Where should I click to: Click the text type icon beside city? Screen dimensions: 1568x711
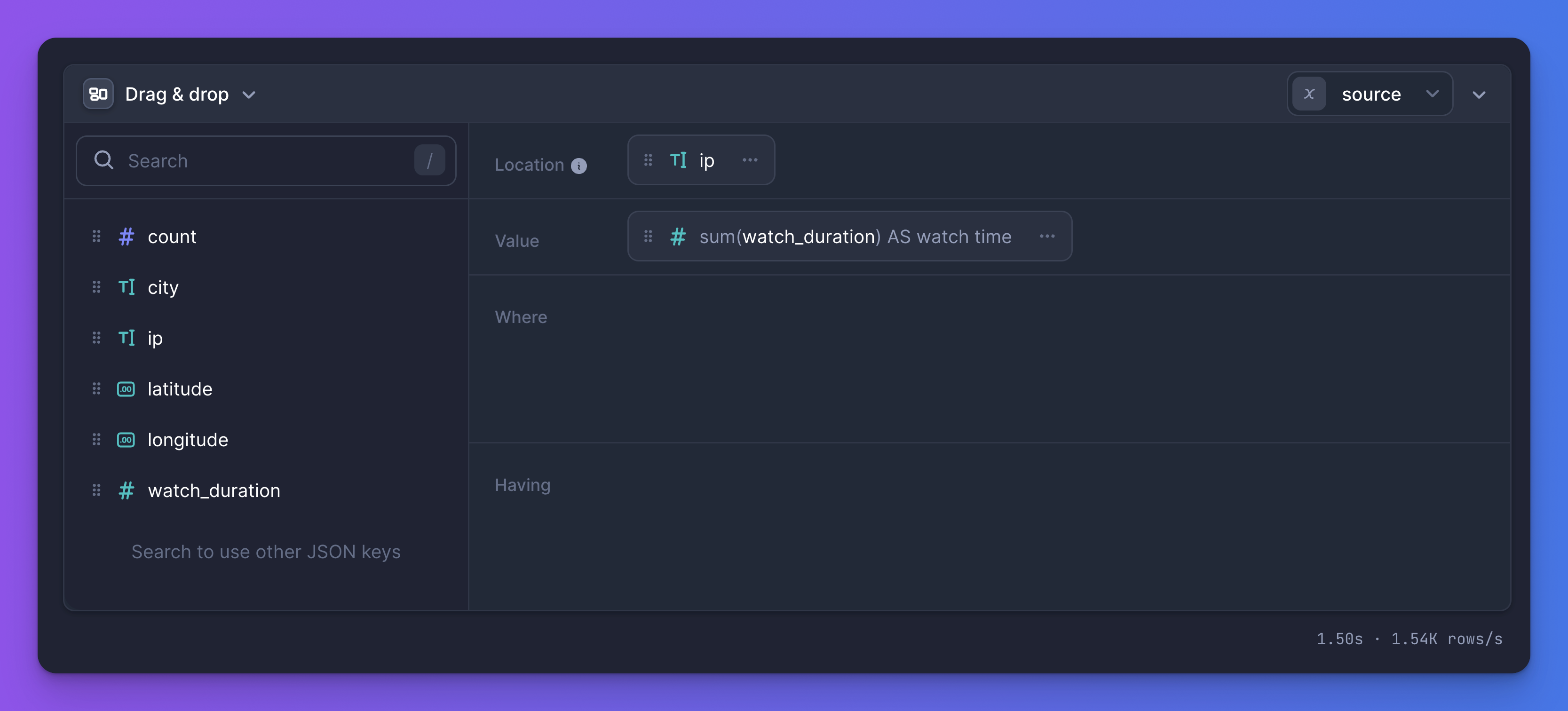(x=126, y=287)
